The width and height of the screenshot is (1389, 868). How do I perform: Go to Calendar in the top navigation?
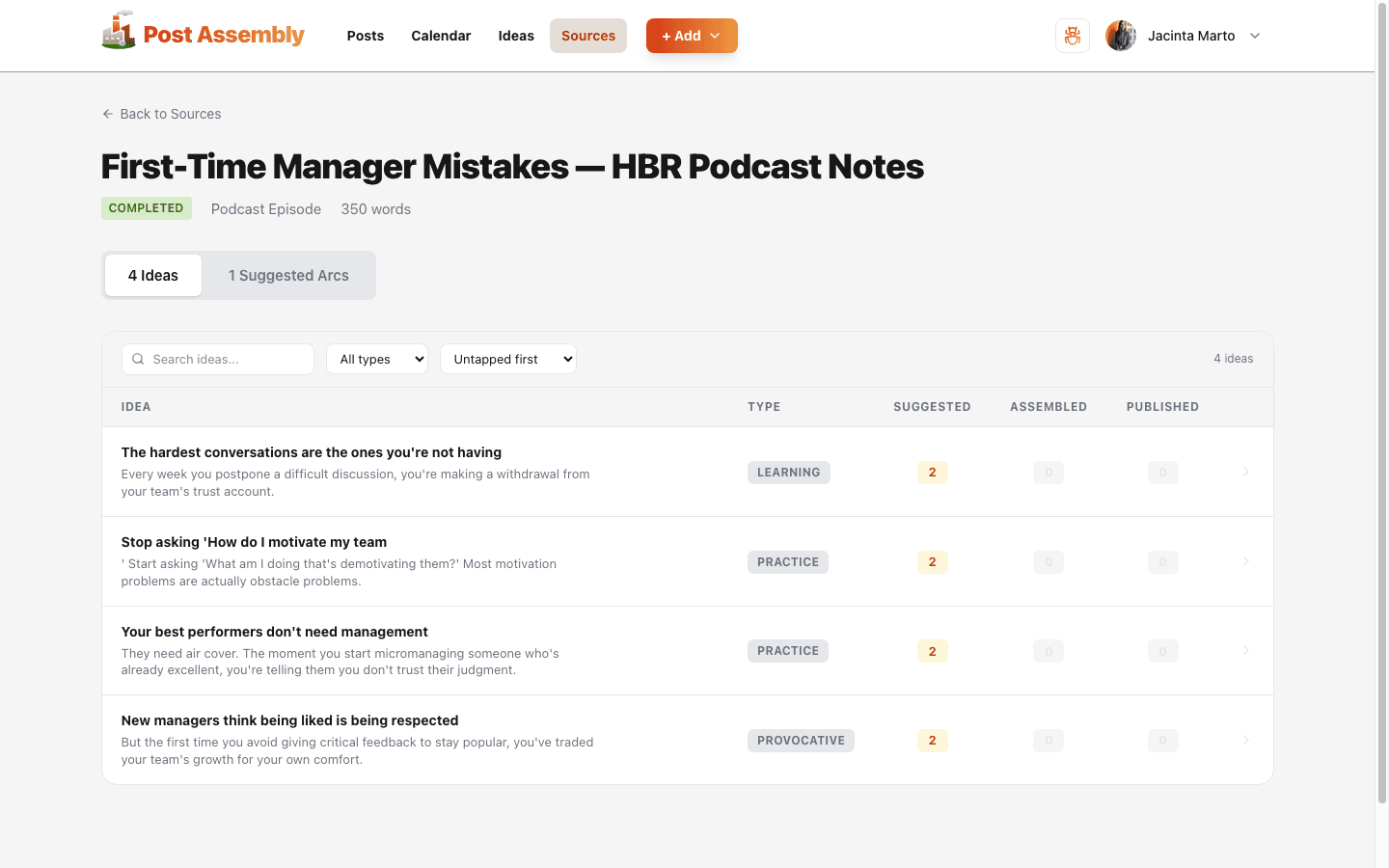441,36
